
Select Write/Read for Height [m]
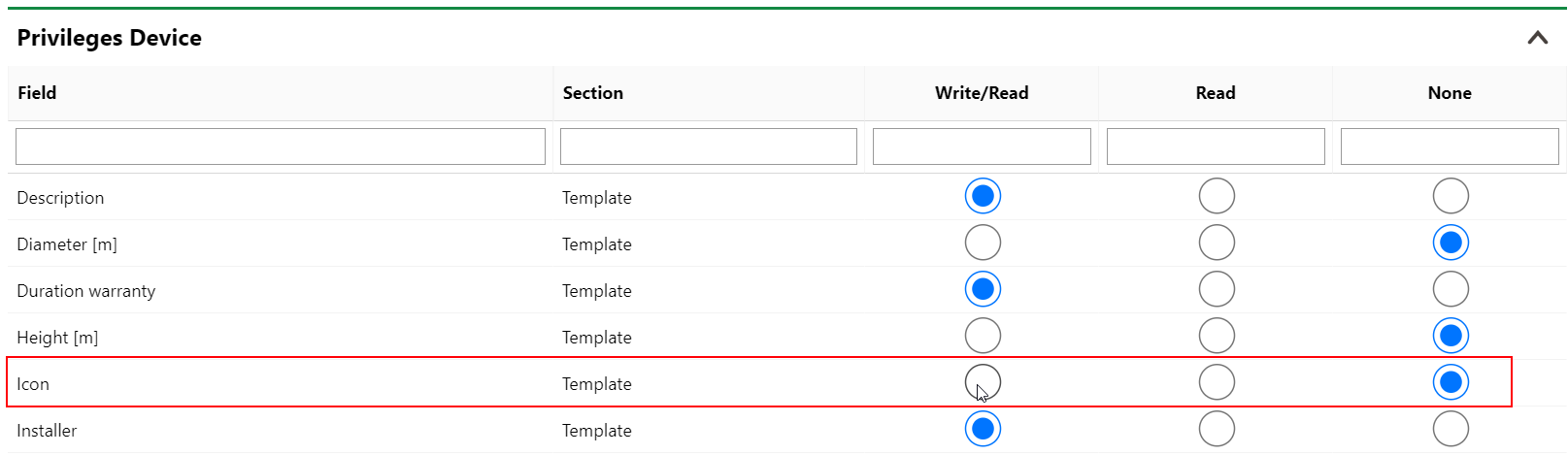(x=983, y=336)
